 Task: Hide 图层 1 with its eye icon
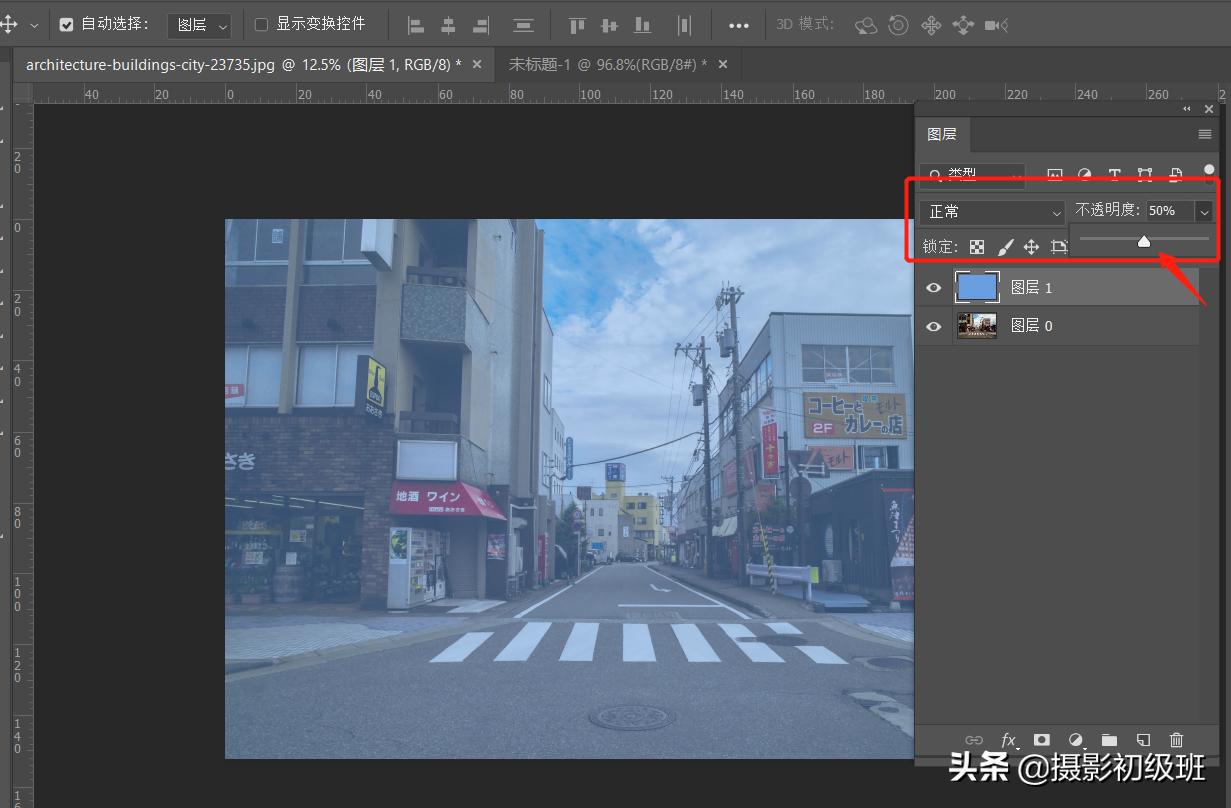point(934,288)
